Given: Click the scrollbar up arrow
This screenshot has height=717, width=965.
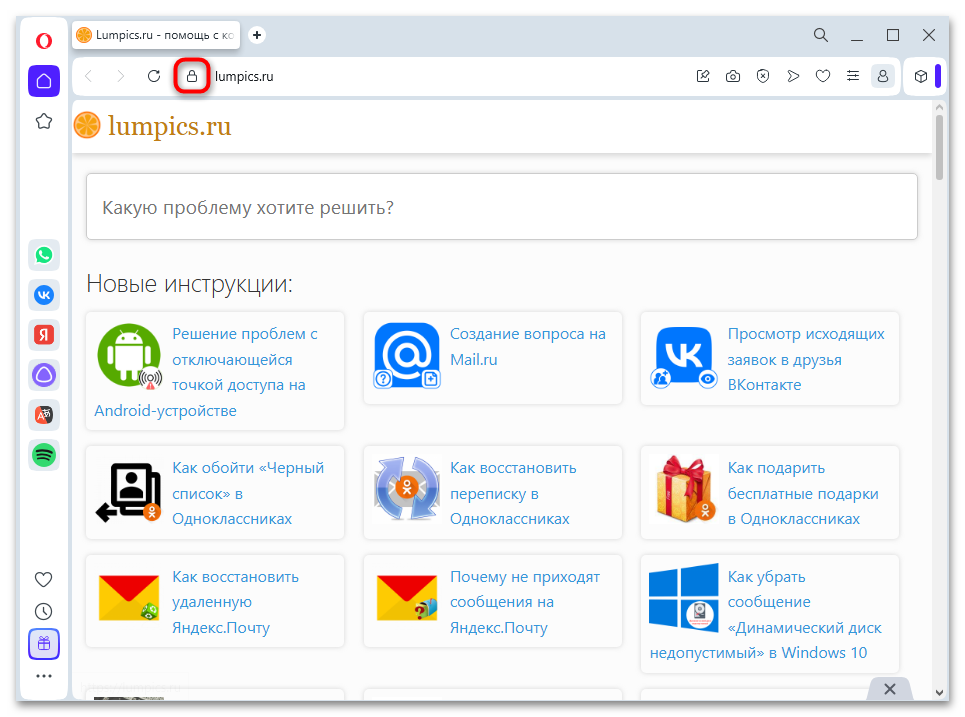Looking at the screenshot, I should pyautogui.click(x=939, y=107).
